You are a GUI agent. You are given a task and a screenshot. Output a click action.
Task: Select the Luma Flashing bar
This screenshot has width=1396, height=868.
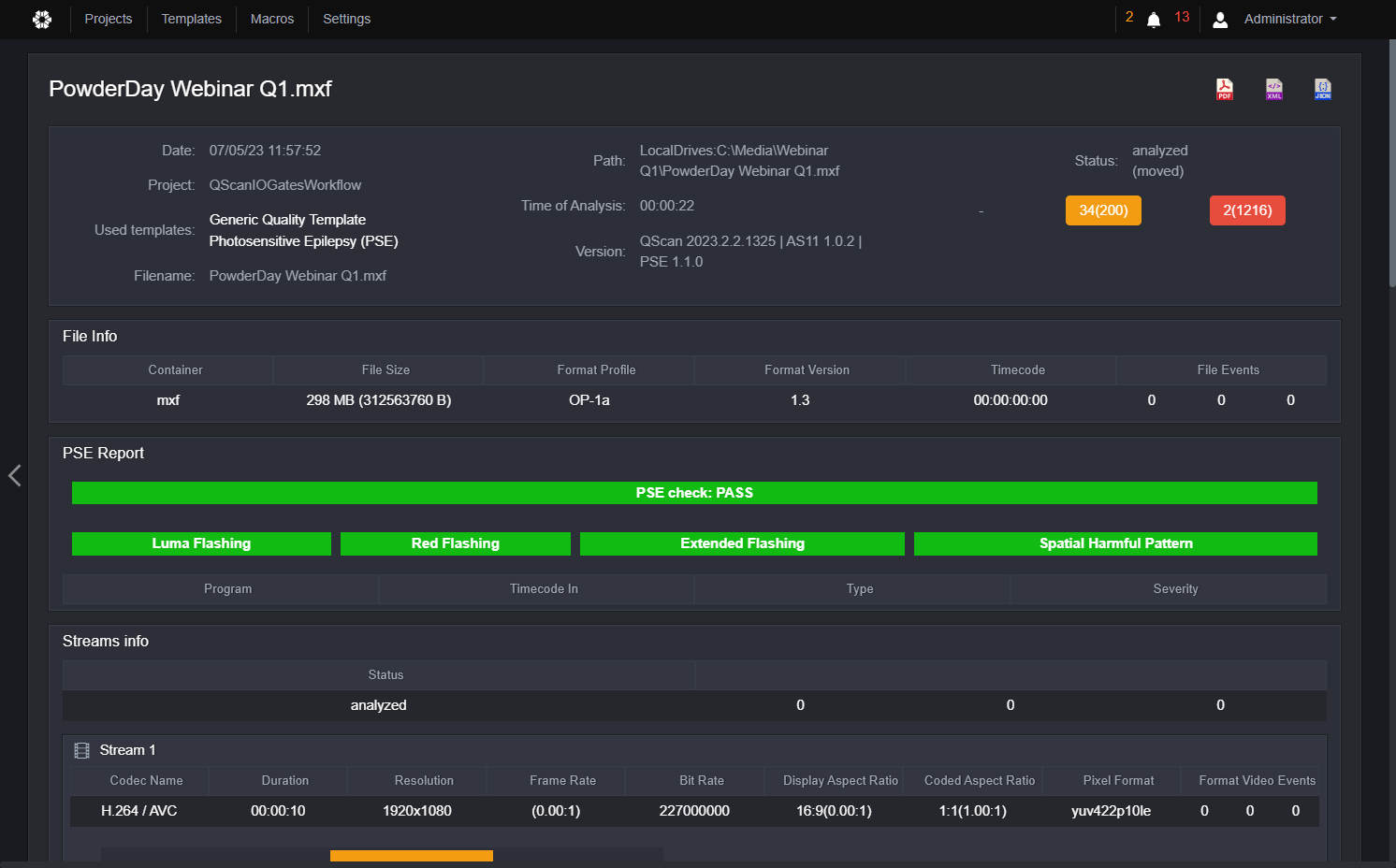[x=201, y=543]
